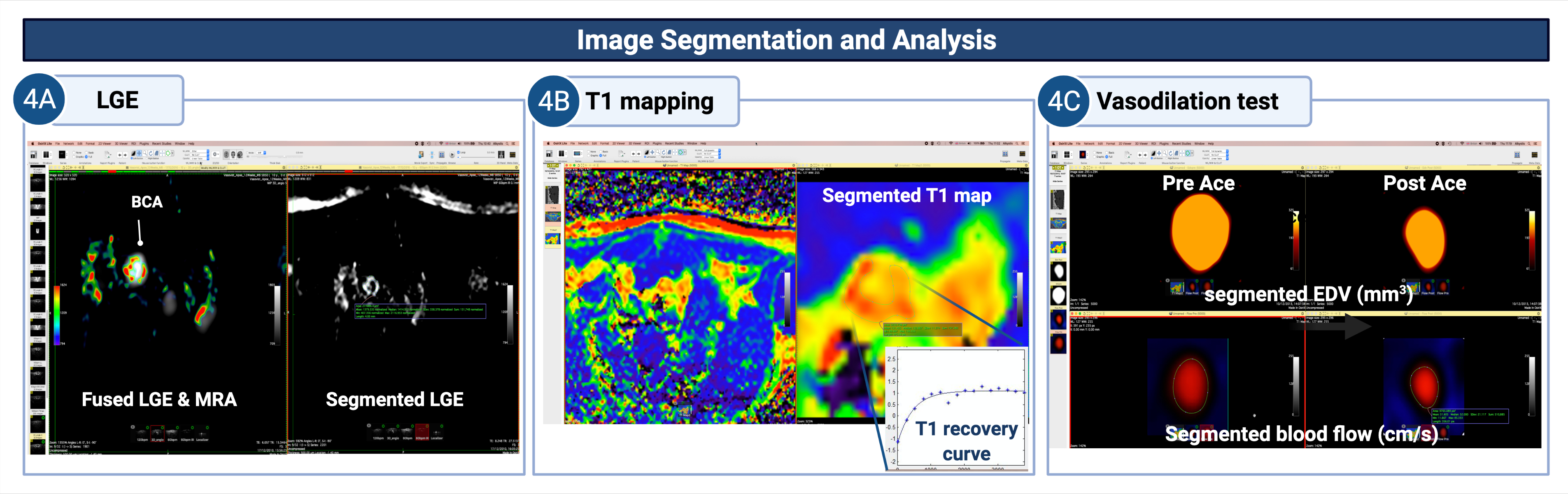1568x494 pixels.
Task: Click Movie Export icon in LGE panel
Action: click(421, 154)
